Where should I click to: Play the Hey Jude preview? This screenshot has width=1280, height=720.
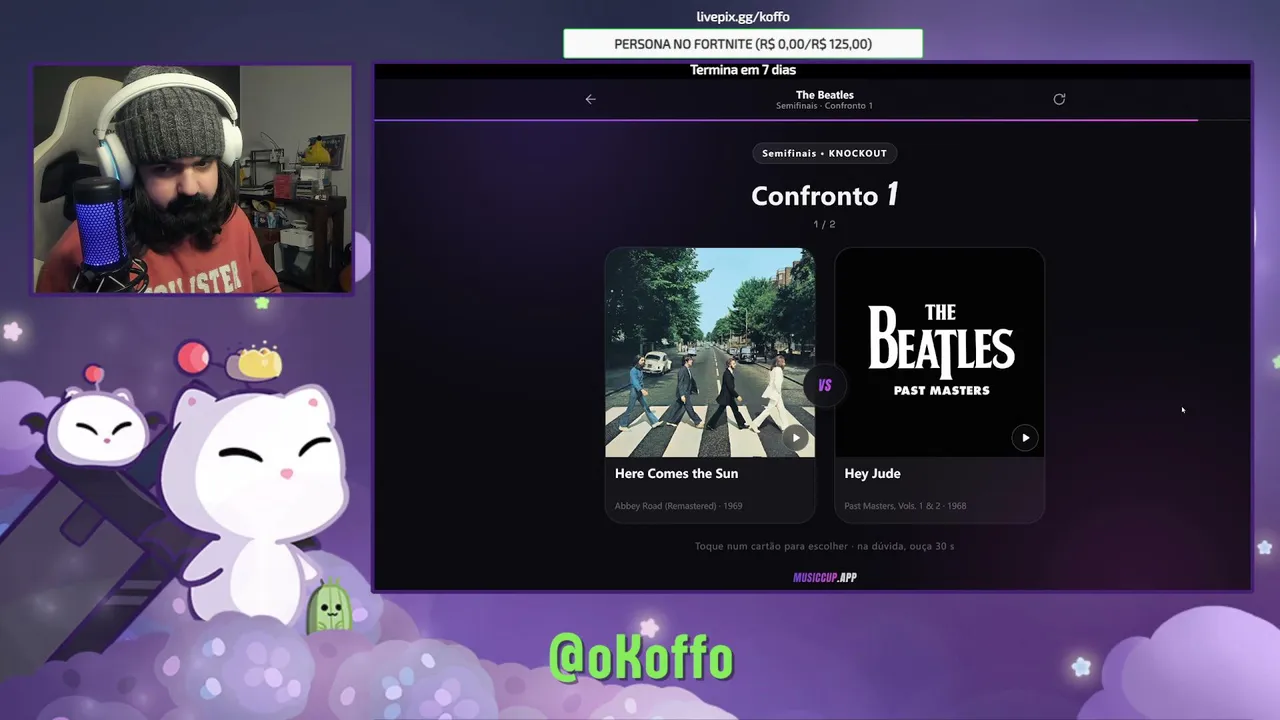tap(1025, 437)
